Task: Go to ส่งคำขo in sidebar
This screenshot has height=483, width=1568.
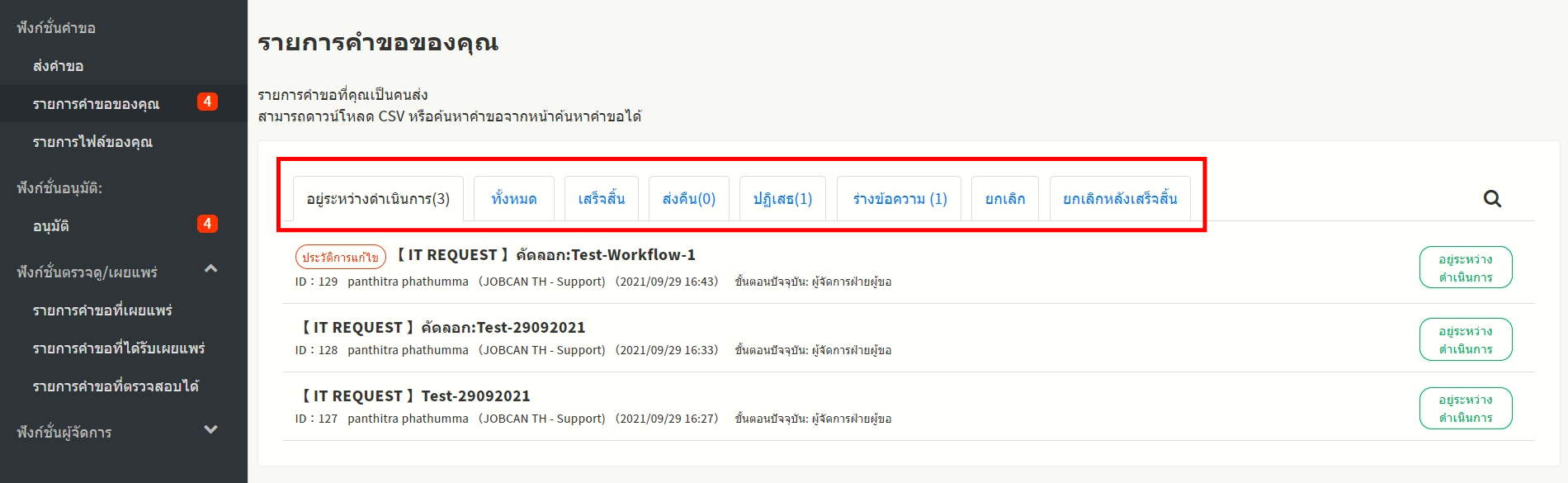Action: pos(58,66)
